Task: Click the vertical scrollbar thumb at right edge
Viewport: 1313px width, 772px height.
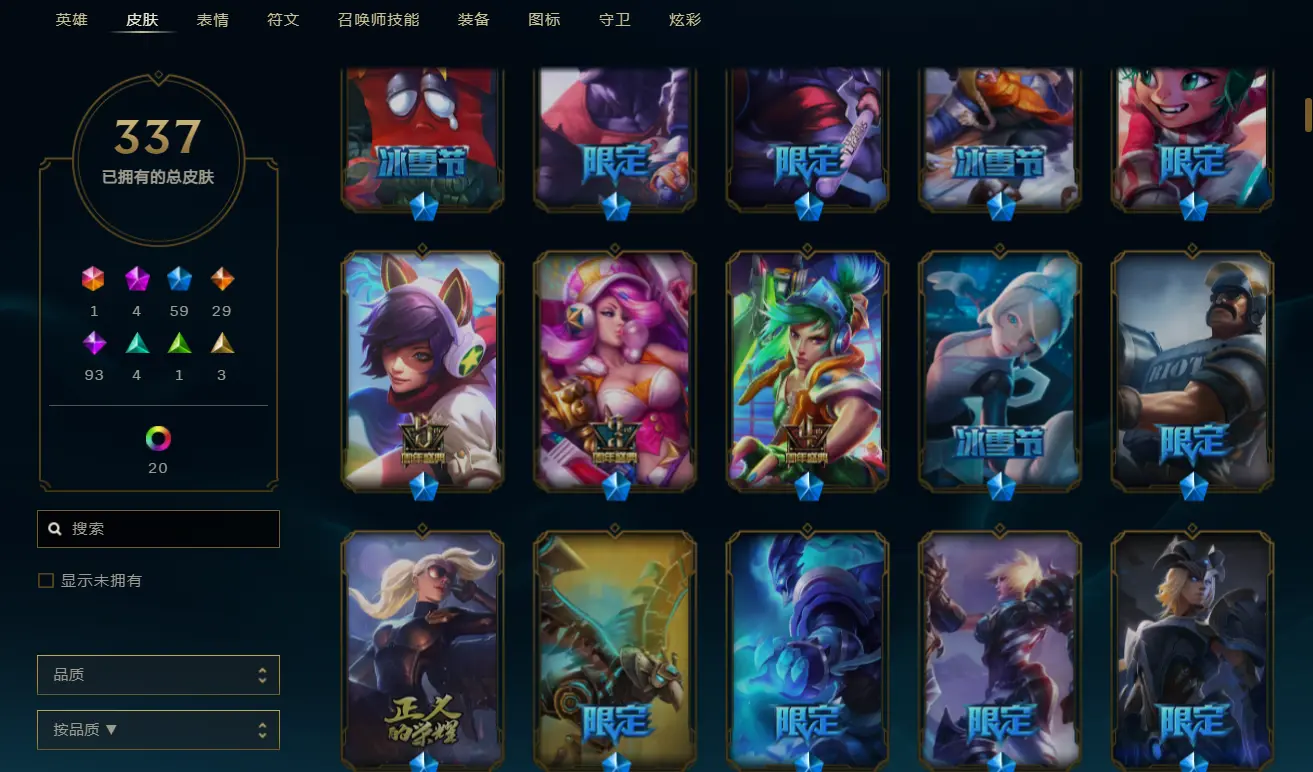Action: pos(1307,114)
